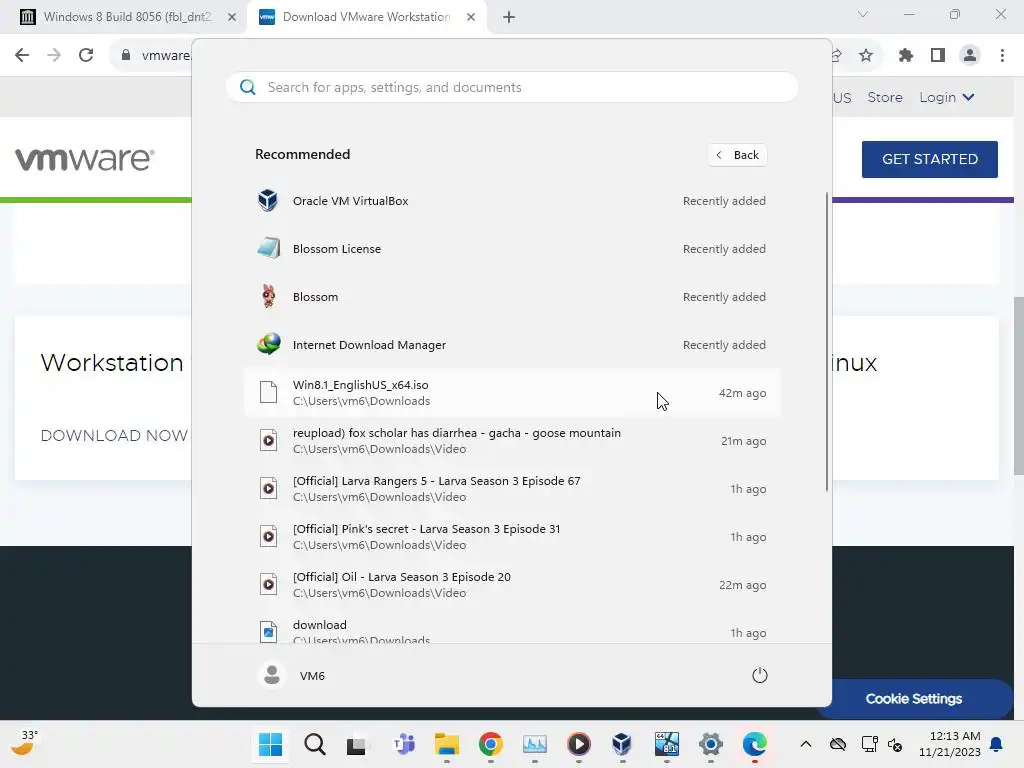Launch the Blossom app
1024x768 pixels.
[512, 297]
